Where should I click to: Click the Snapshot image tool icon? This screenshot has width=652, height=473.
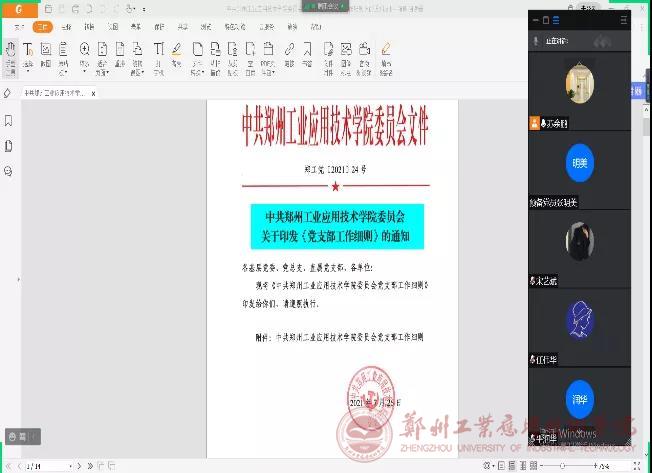pos(46,50)
